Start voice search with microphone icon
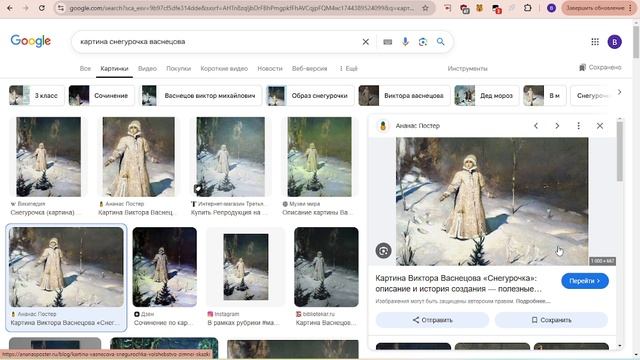 click(x=405, y=42)
